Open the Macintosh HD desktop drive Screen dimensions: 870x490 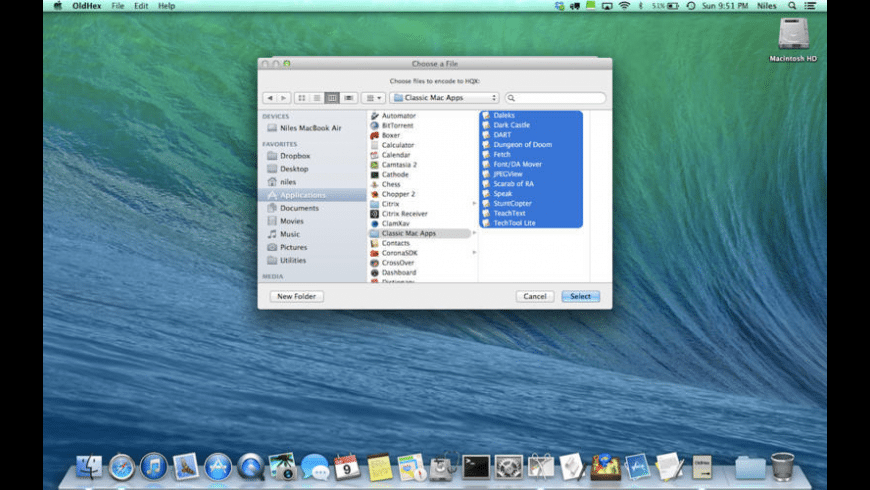(793, 40)
